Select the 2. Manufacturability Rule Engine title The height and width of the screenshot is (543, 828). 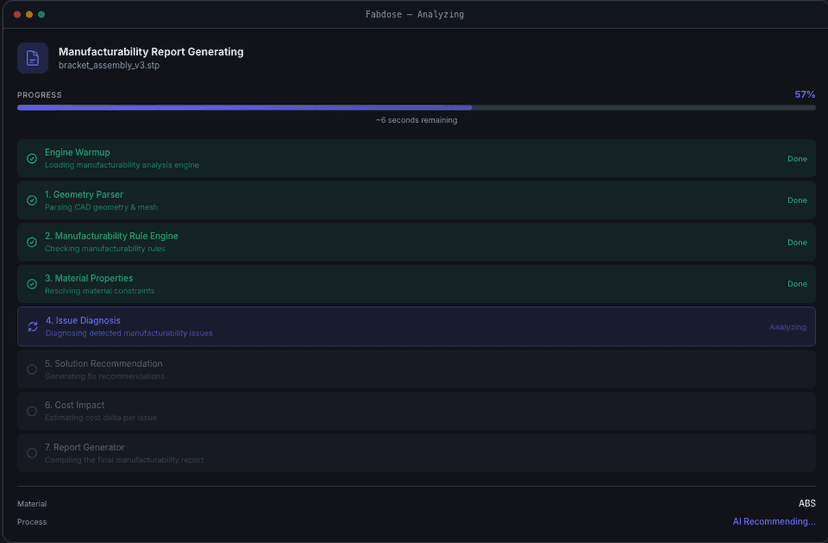click(x=111, y=236)
